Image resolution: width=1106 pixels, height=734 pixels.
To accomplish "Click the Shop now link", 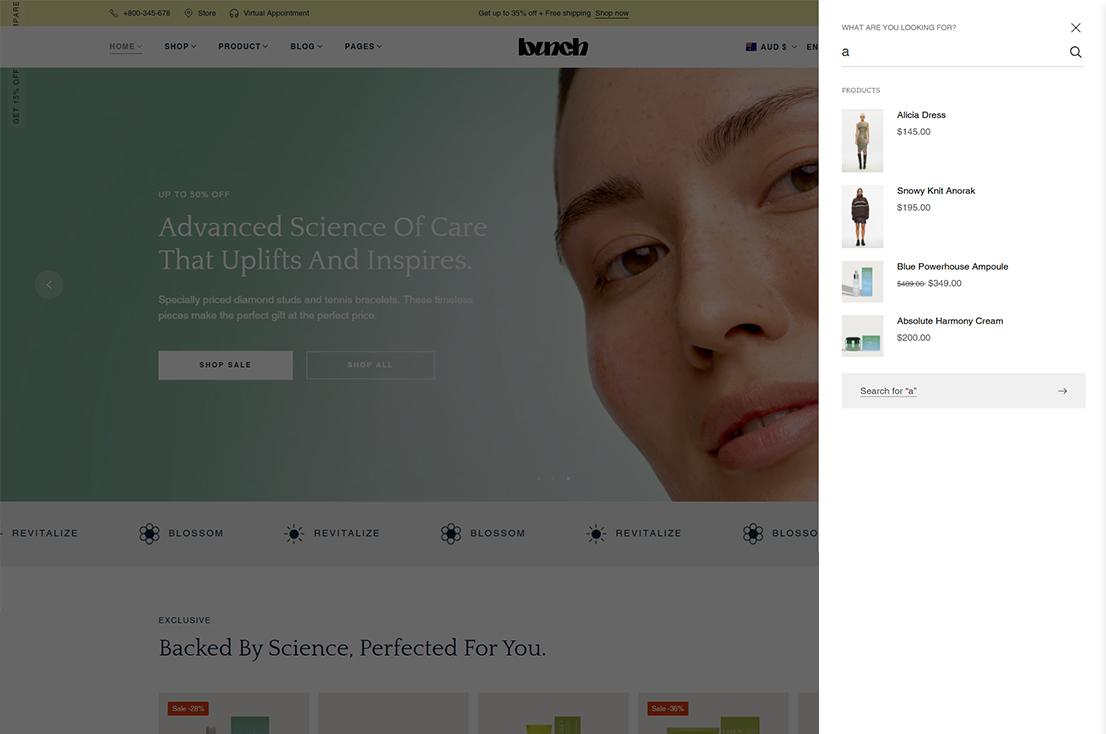I will coord(612,14).
